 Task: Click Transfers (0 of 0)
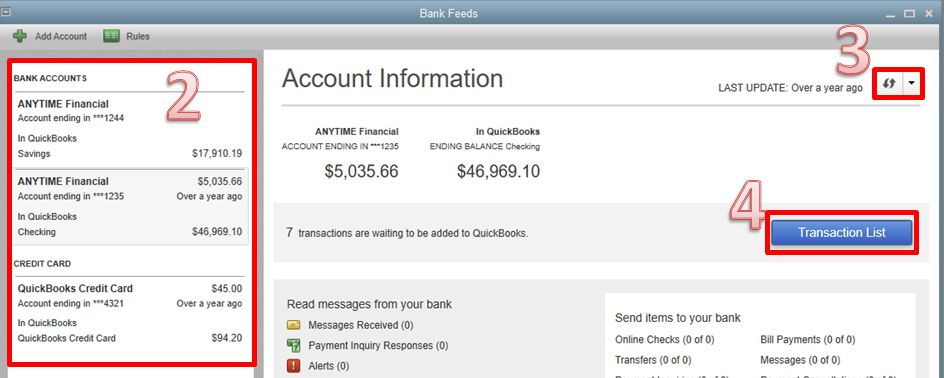653,360
